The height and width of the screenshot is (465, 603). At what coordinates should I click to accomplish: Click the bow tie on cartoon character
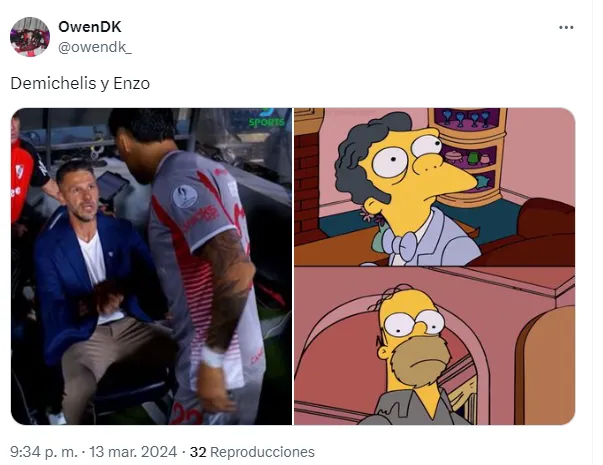pyautogui.click(x=400, y=243)
